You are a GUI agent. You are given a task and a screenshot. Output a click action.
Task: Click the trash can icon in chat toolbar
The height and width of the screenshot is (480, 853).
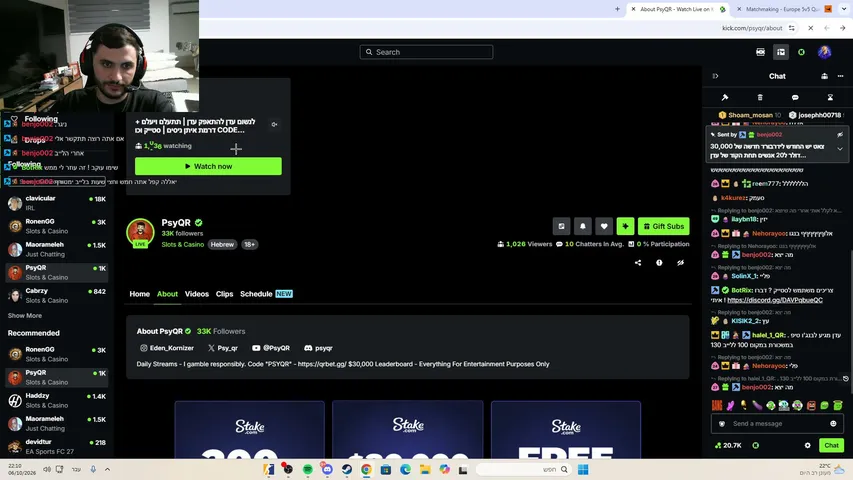(760, 97)
